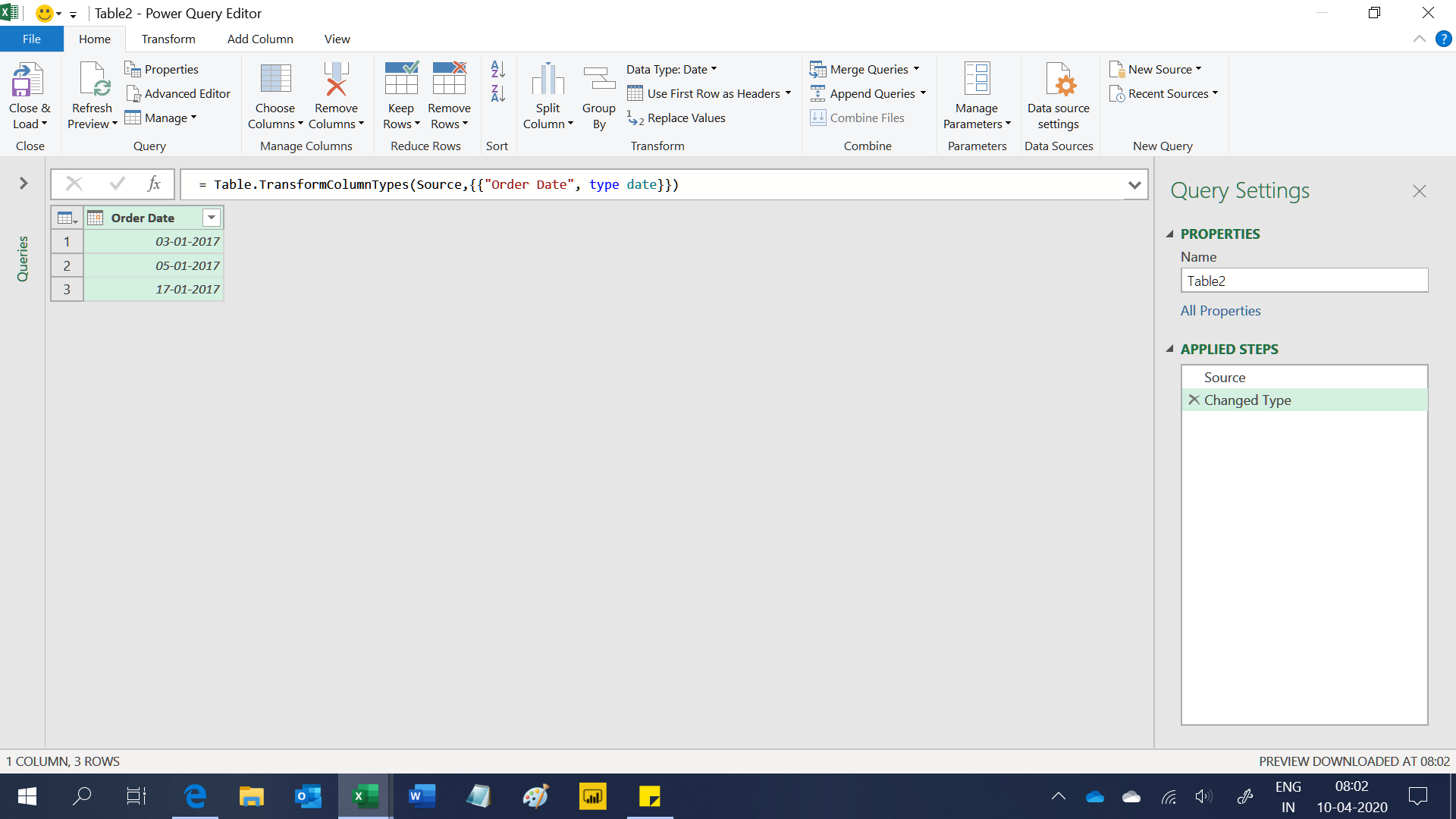Viewport: 1456px width, 819px height.
Task: Select the 05-01-2017 cell
Action: click(154, 265)
